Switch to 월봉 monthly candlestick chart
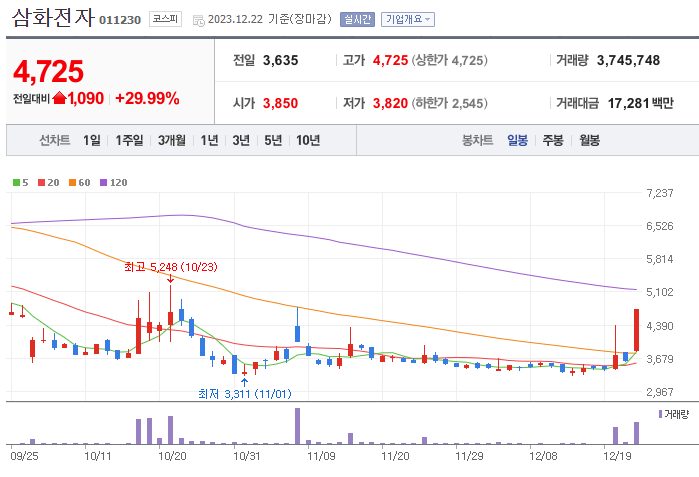The image size is (699, 477). pos(589,140)
